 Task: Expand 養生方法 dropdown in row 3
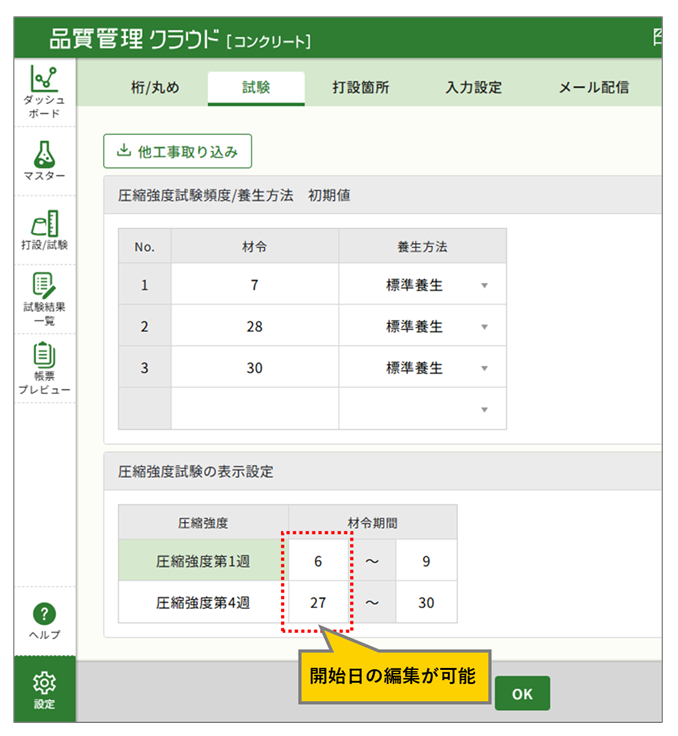pyautogui.click(x=484, y=368)
